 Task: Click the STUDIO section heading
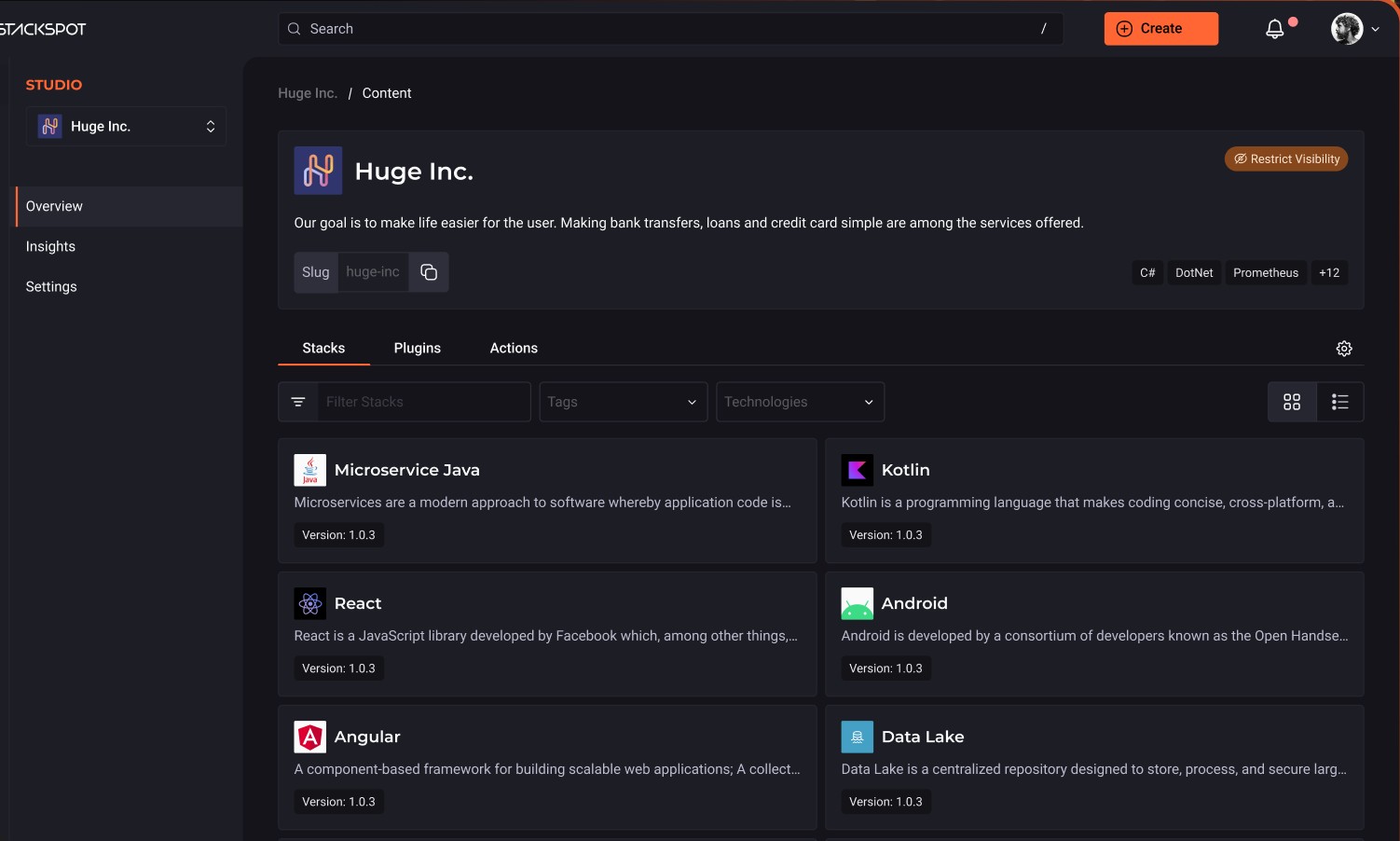coord(54,85)
